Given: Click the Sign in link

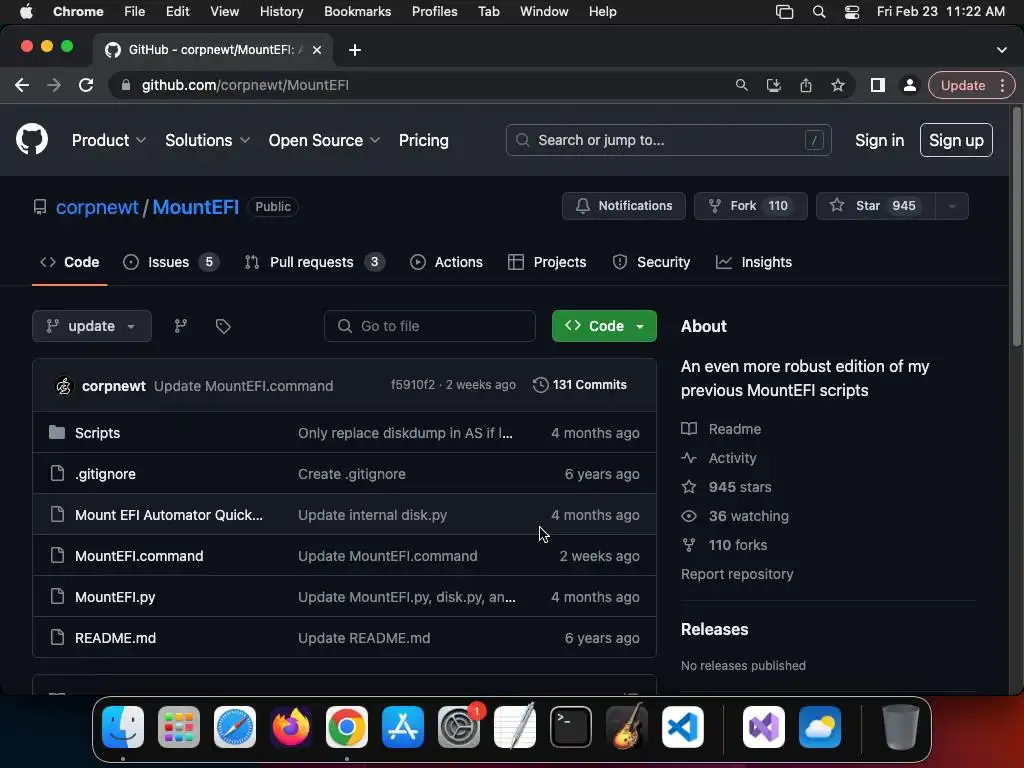Looking at the screenshot, I should click(x=880, y=140).
